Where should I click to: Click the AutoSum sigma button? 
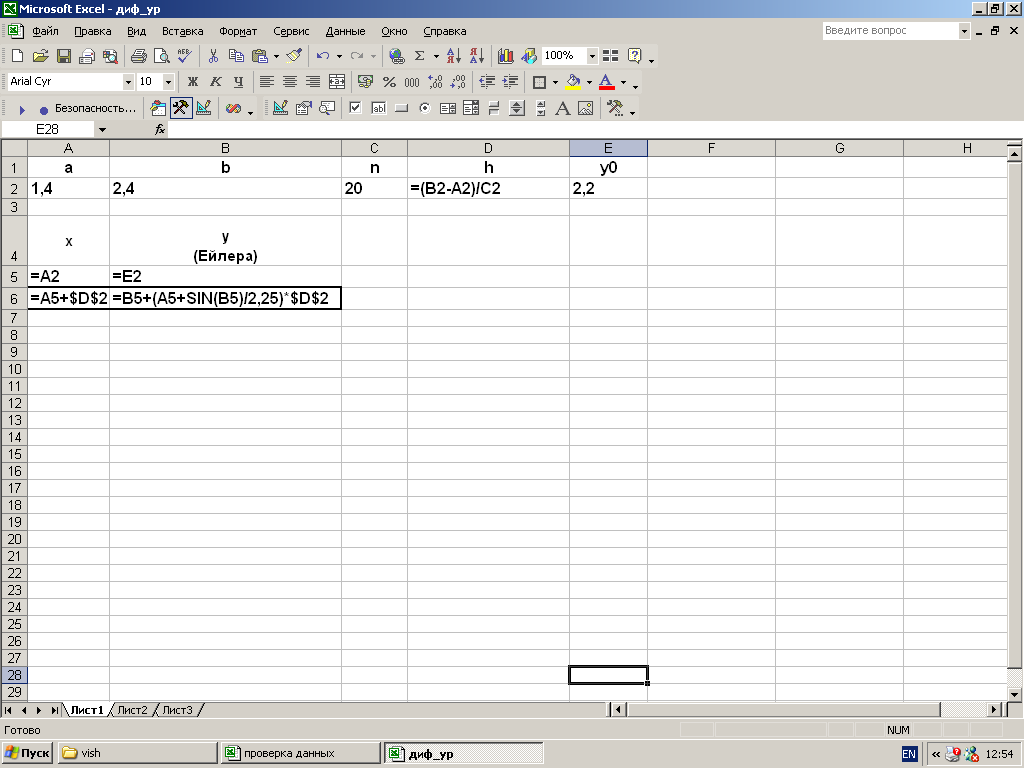point(419,56)
